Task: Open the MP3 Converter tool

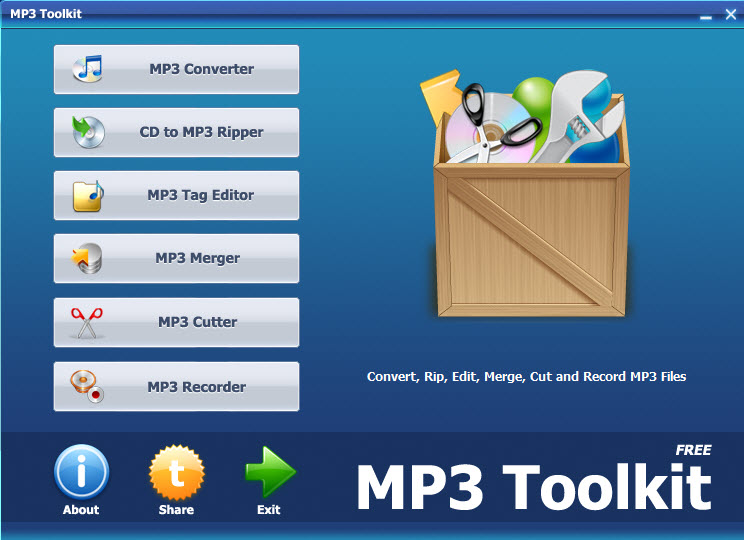Action: [x=177, y=69]
